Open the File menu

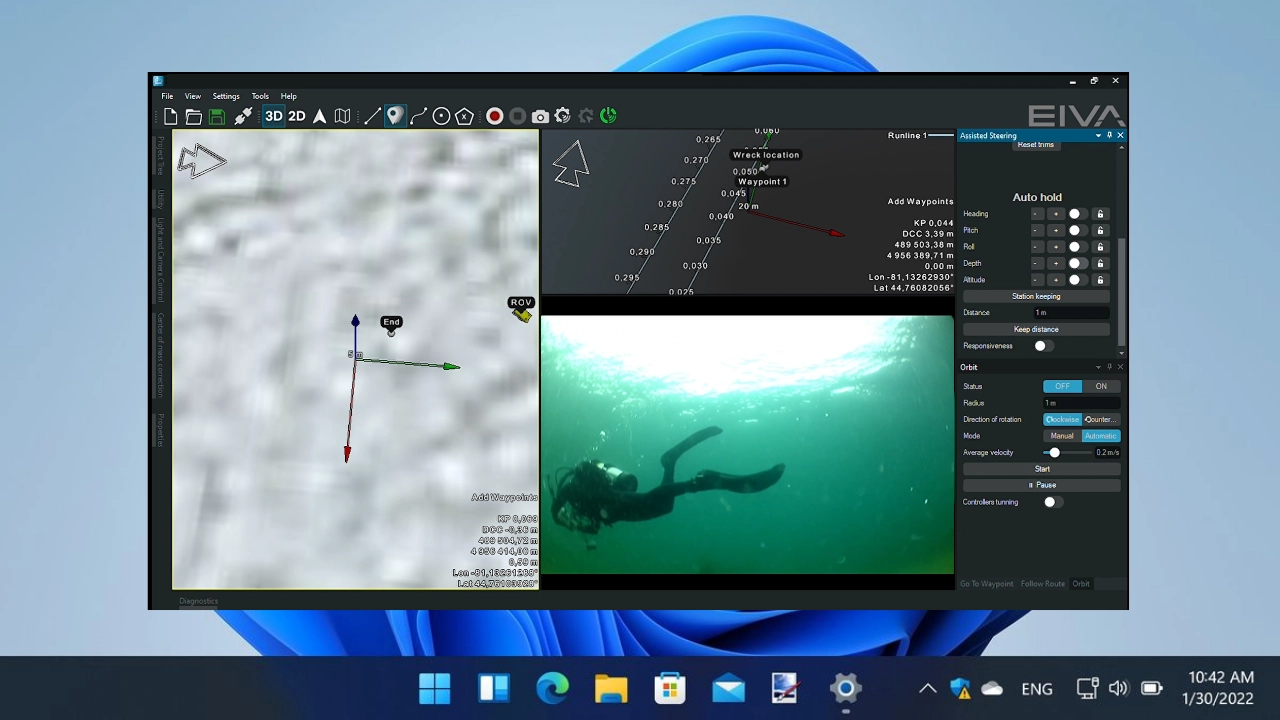pos(168,96)
